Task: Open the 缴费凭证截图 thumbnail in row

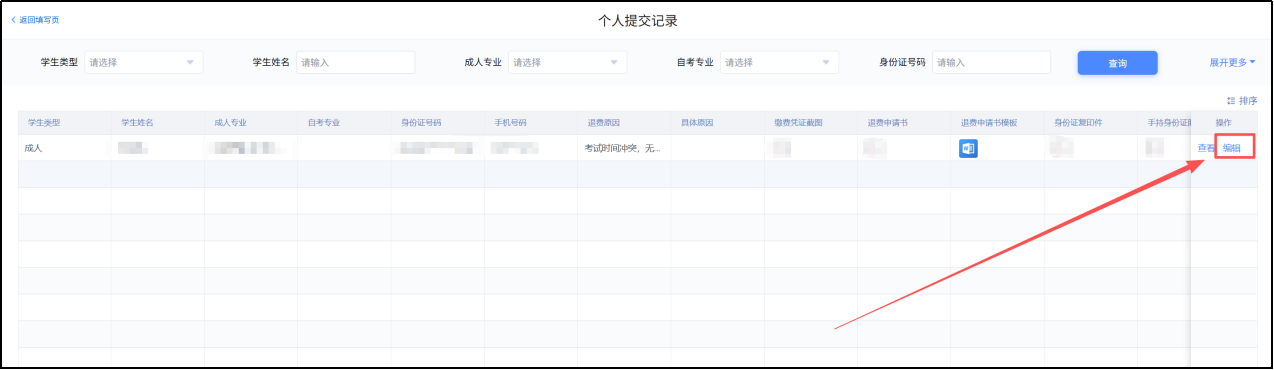Action: 782,148
